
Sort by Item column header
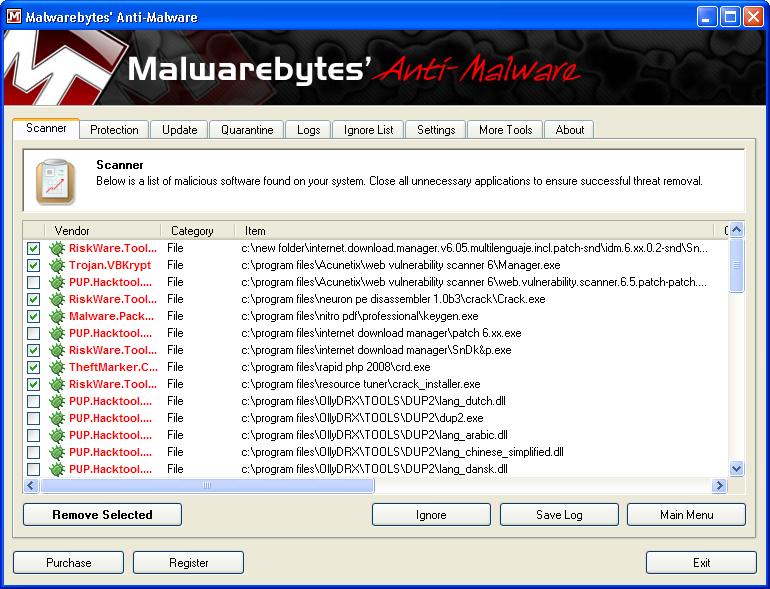[x=474, y=230]
